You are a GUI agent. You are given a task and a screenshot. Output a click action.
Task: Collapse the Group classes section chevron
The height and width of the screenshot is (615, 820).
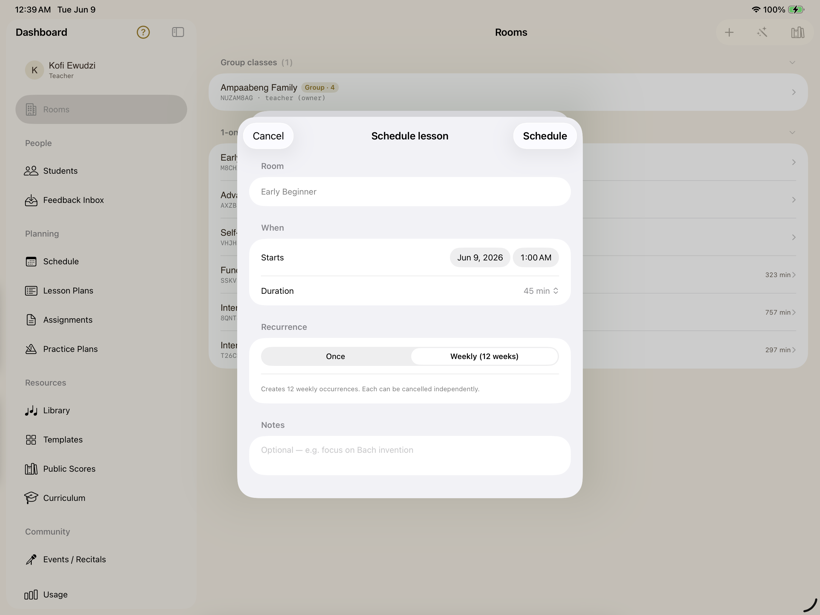pos(792,63)
